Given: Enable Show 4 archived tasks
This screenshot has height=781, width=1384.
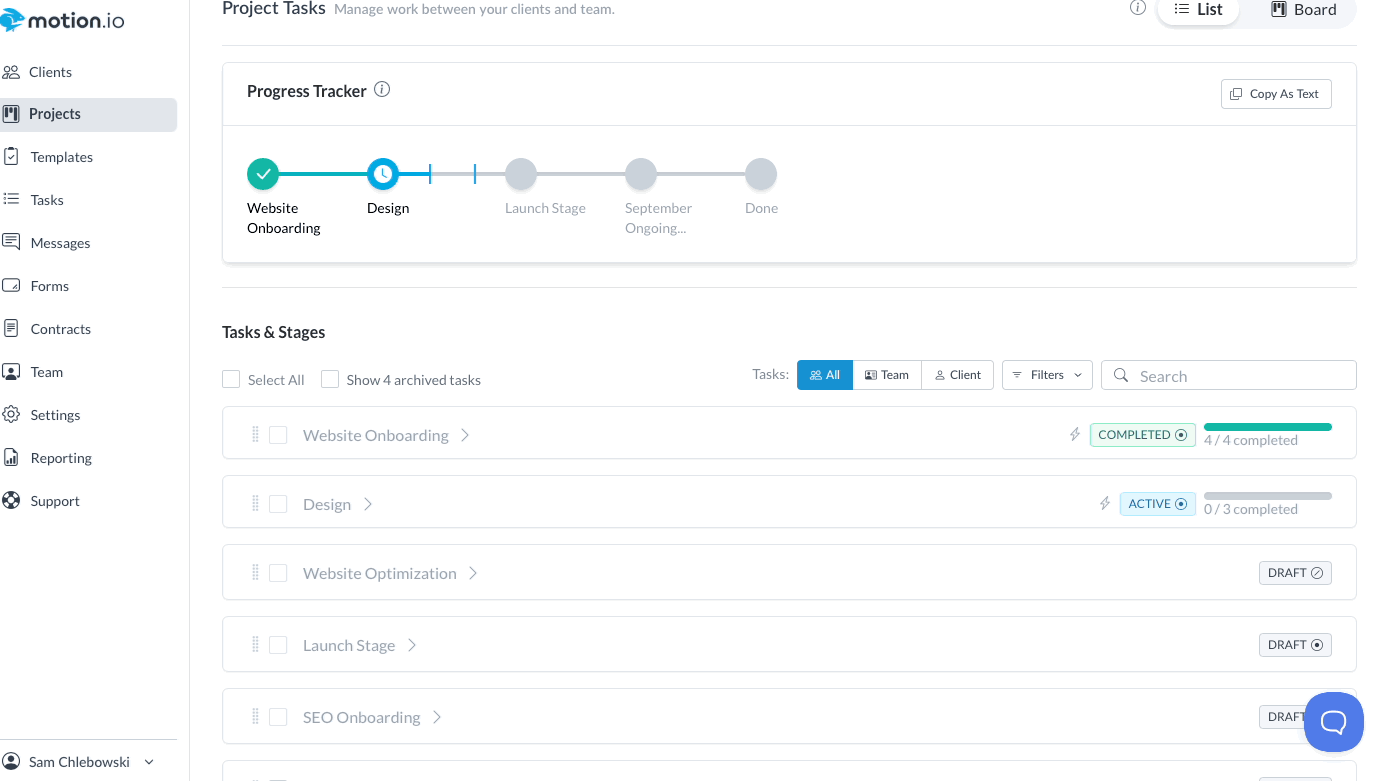Looking at the screenshot, I should coord(330,380).
